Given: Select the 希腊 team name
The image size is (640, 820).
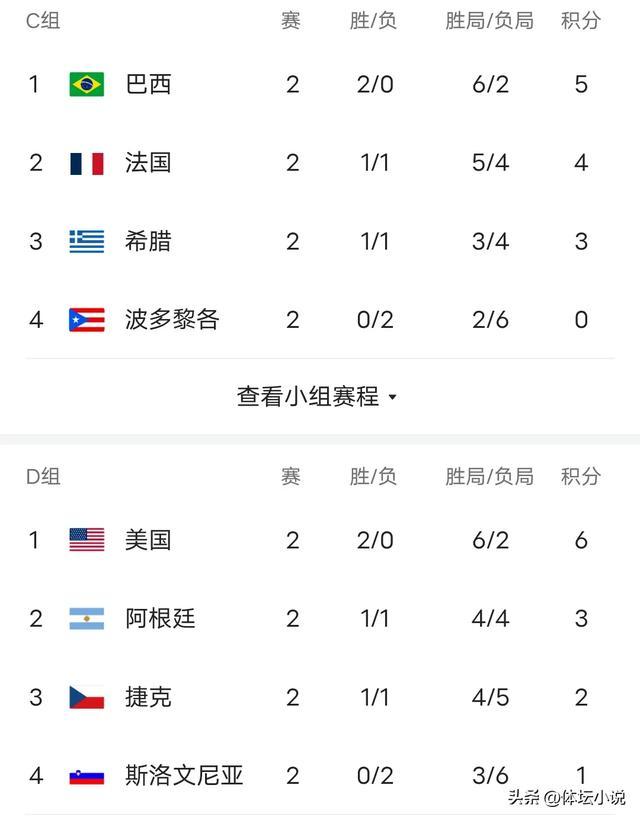Looking at the screenshot, I should (148, 242).
